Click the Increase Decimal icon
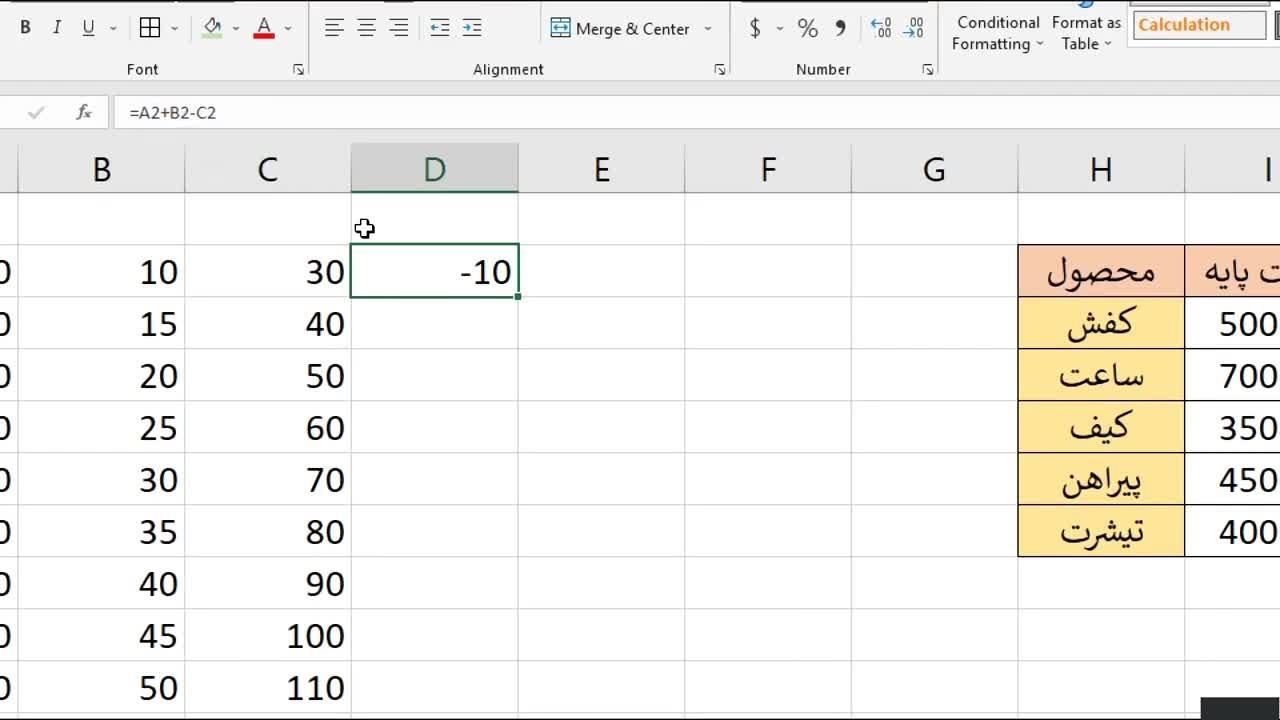This screenshot has height=720, width=1280. (x=881, y=28)
